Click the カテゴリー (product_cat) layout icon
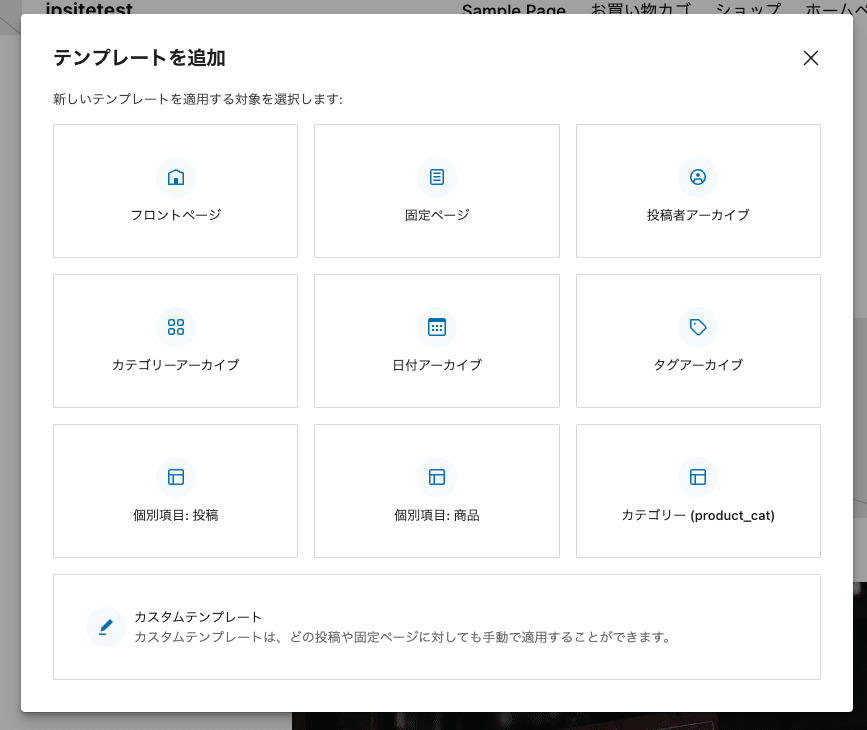The height and width of the screenshot is (730, 867). [698, 477]
